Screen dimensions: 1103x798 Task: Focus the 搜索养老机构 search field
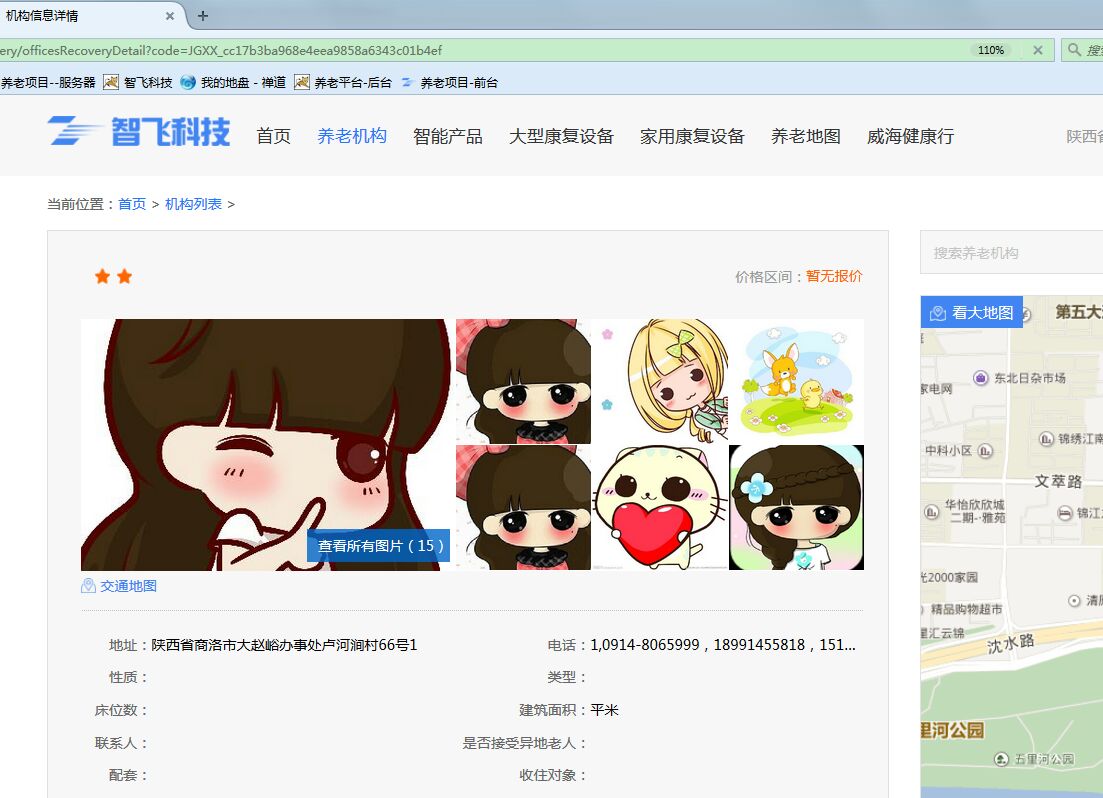tap(1010, 253)
